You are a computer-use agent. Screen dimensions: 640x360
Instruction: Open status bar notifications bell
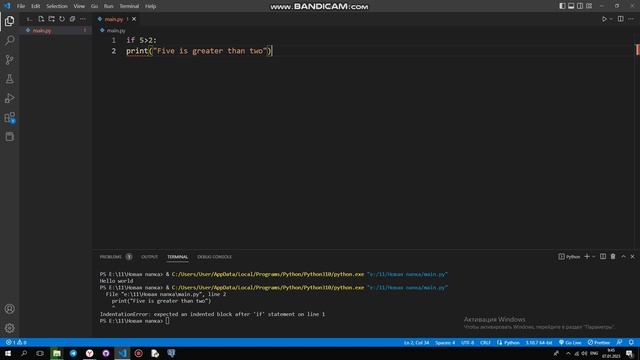pos(631,342)
